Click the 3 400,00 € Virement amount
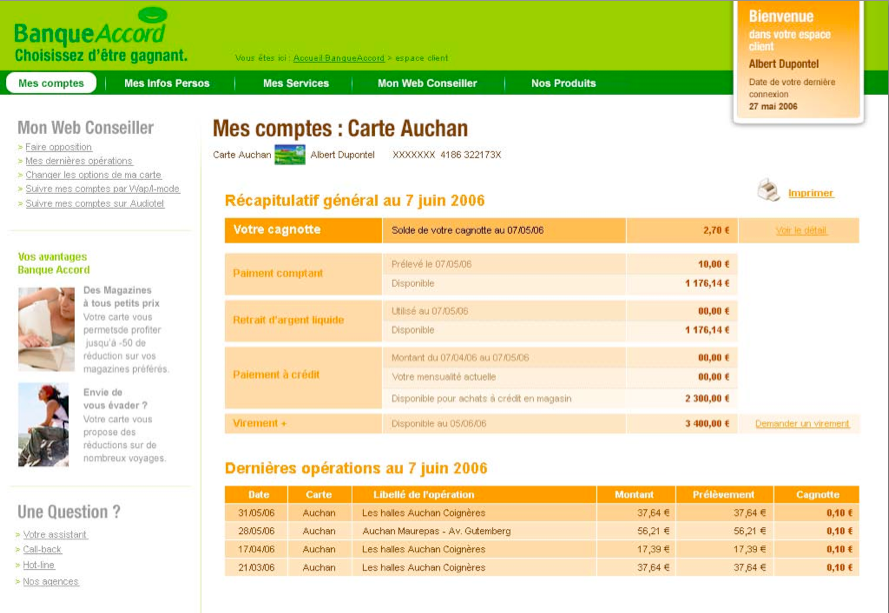This screenshot has height=613, width=889. click(x=707, y=424)
